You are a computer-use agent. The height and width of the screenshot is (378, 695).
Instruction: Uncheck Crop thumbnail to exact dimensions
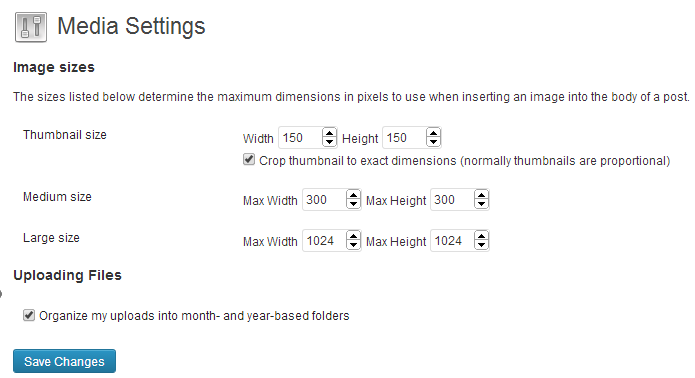[249, 160]
